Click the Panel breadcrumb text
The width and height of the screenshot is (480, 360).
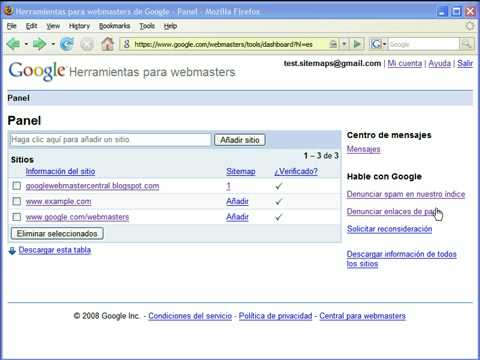tap(18, 98)
